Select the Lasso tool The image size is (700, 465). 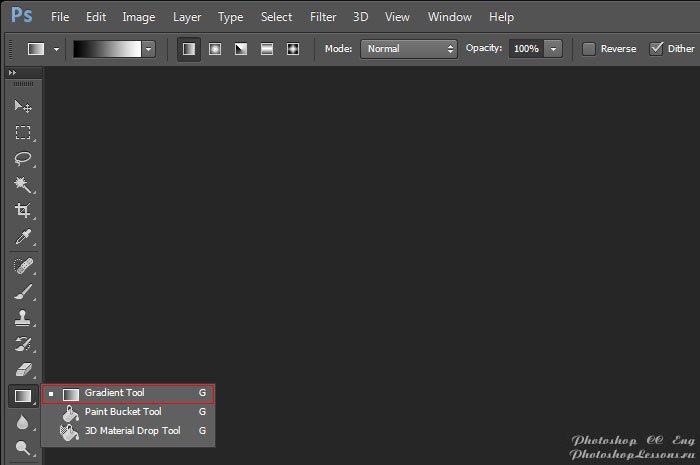click(x=22, y=159)
